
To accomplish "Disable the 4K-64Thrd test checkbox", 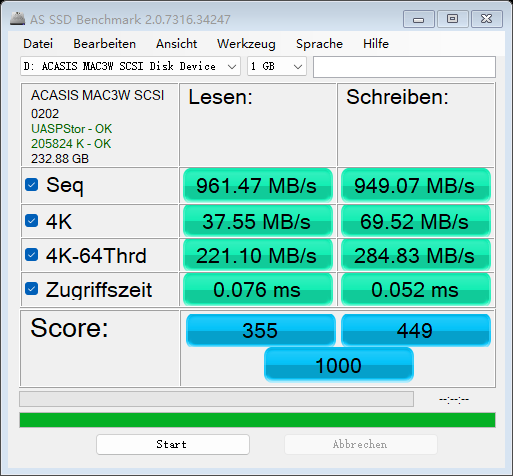I will coord(32,255).
